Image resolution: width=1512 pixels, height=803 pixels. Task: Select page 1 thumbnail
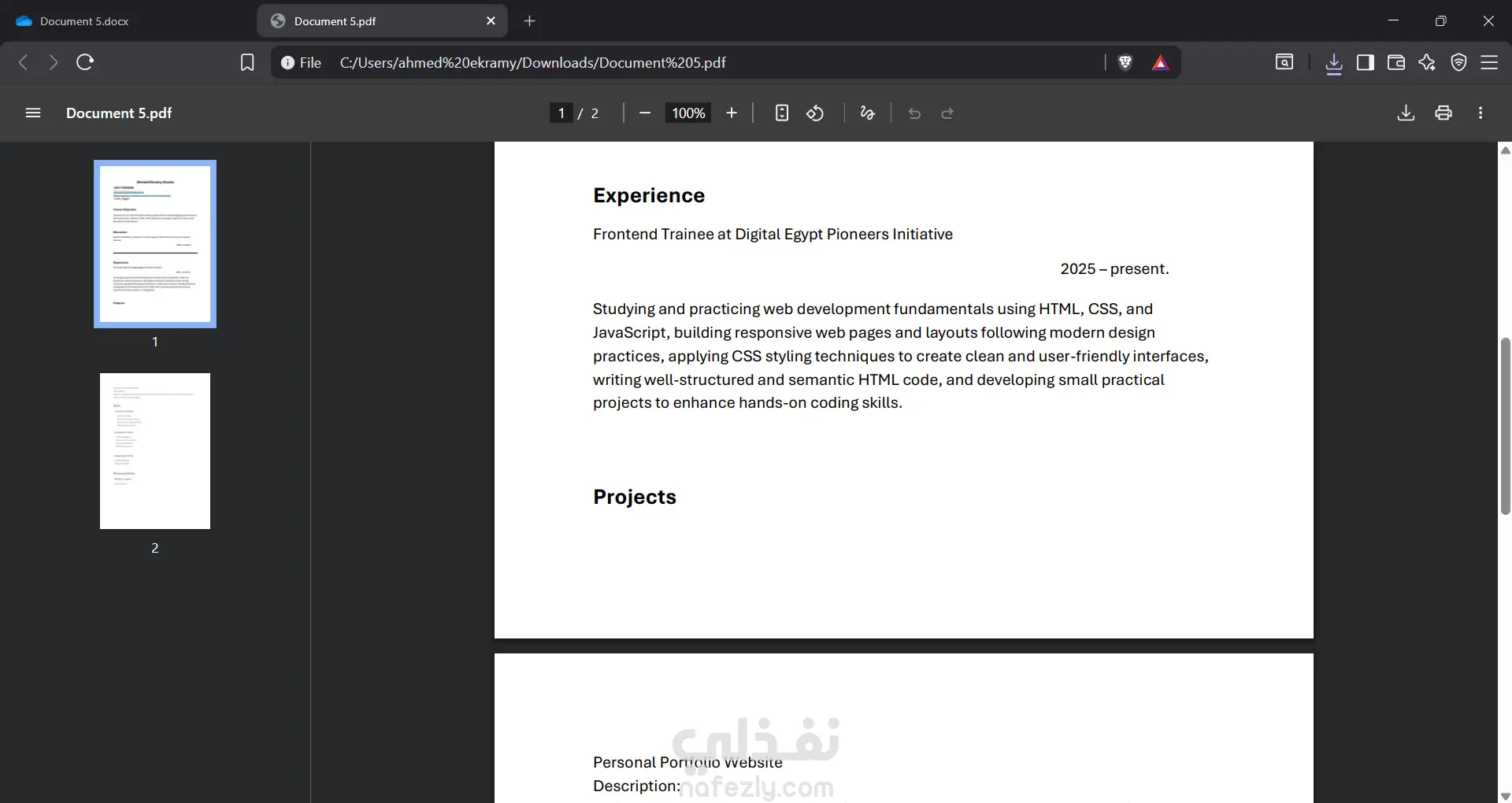click(x=155, y=244)
